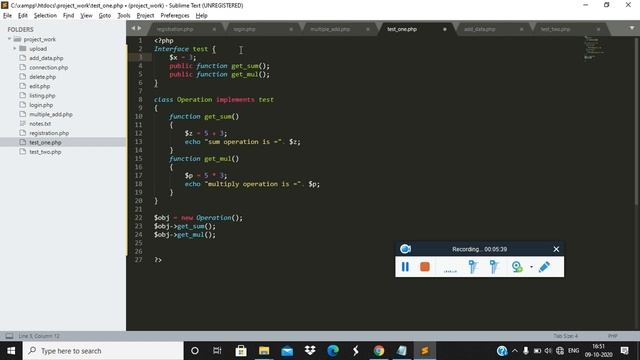640x360 pixels.
Task: Open multiple_add.php in sidebar
Action: click(x=51, y=114)
